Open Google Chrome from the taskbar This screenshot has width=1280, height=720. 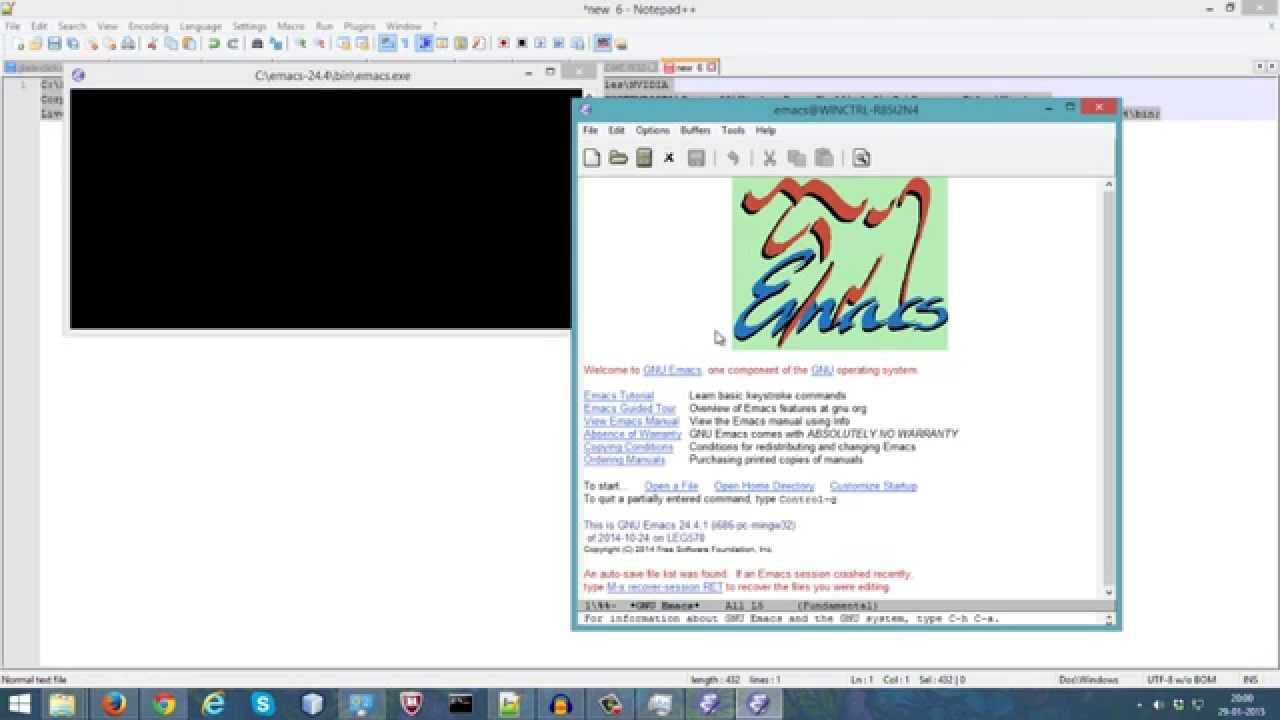(164, 704)
